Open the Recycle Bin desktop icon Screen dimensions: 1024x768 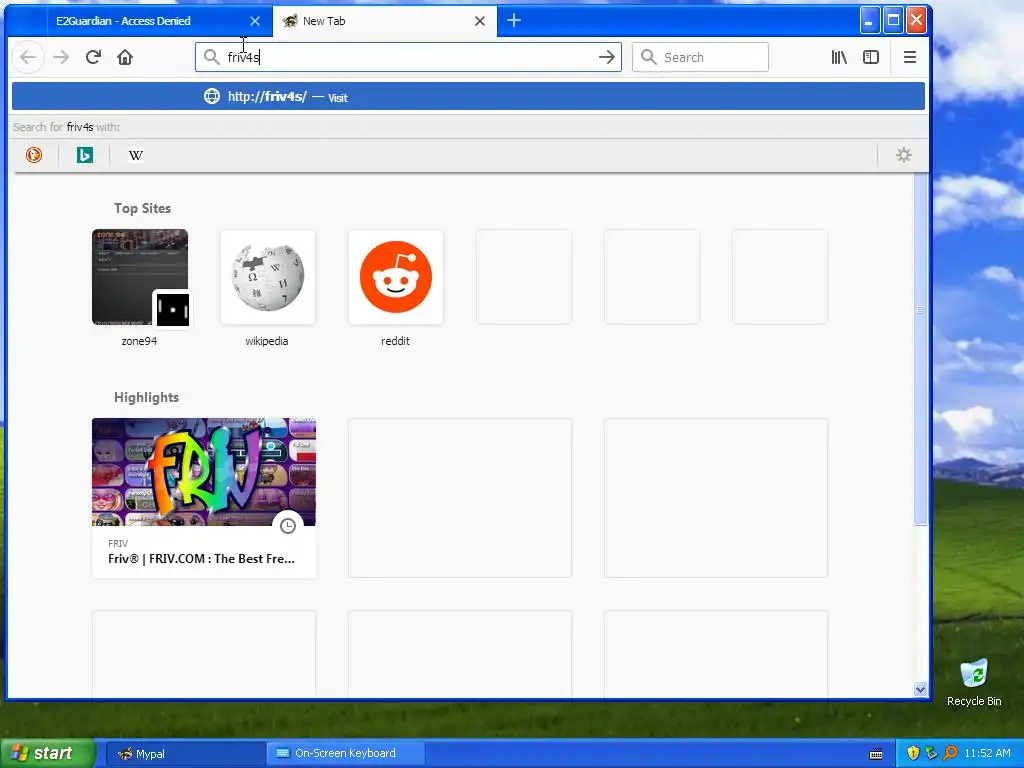[x=974, y=682]
